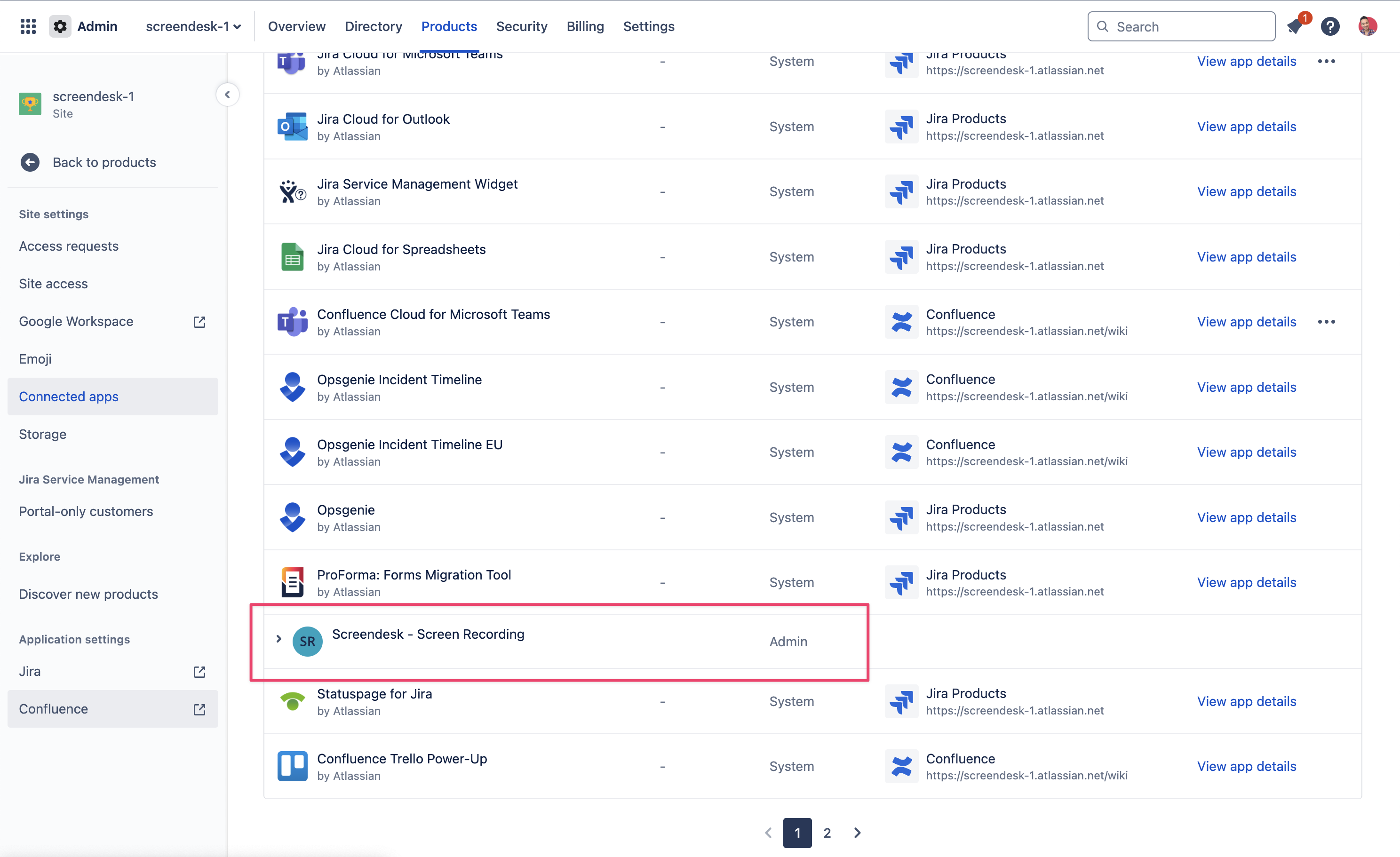The width and height of the screenshot is (1400, 857).
Task: Click the next page arrow
Action: point(857,833)
